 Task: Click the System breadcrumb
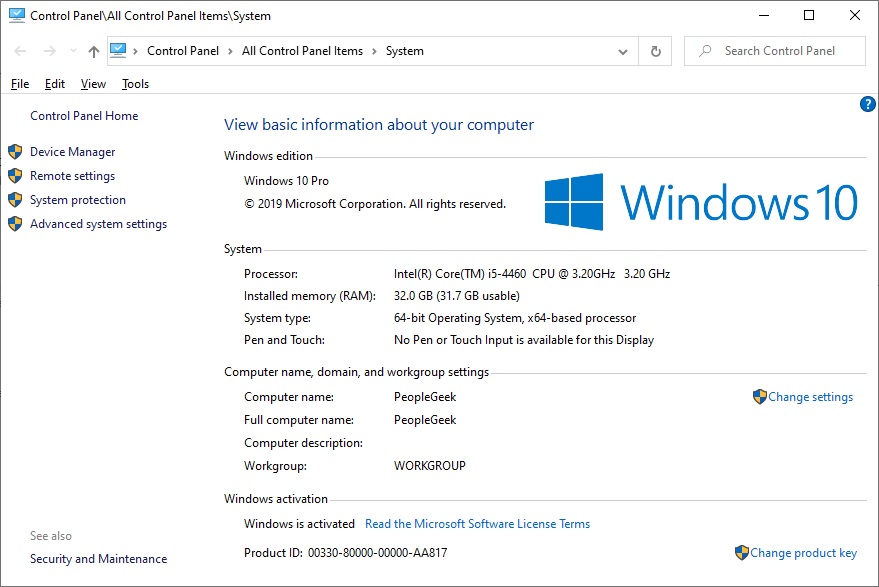pos(404,51)
